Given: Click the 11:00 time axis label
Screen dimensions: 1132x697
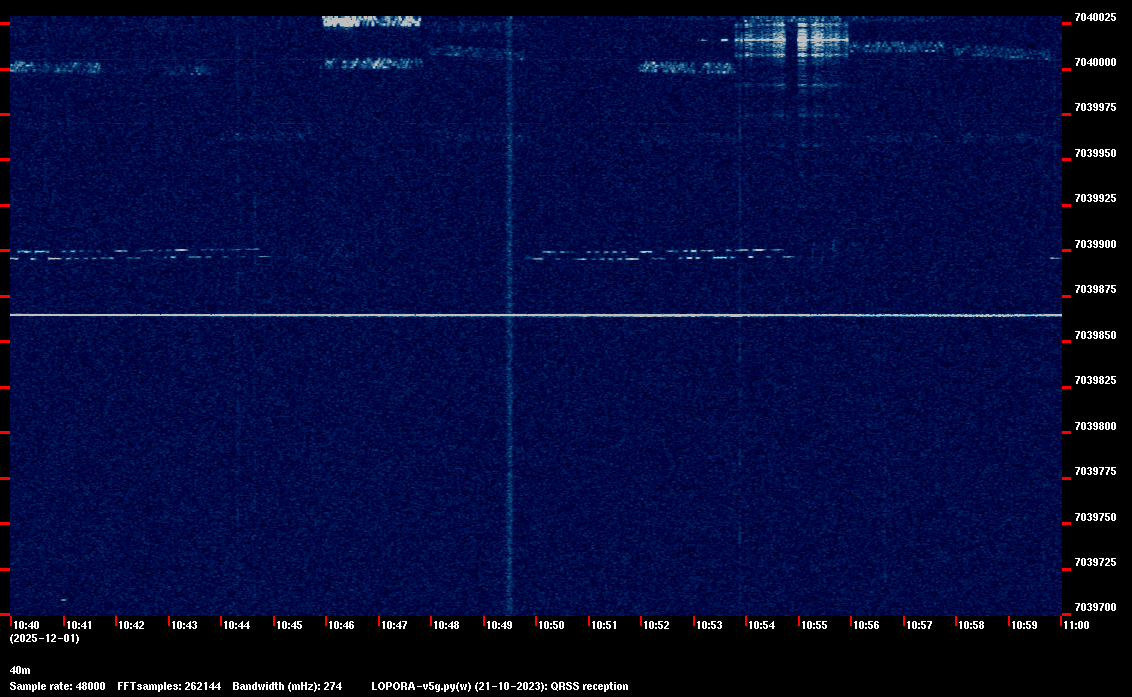Looking at the screenshot, I should click(1076, 625).
